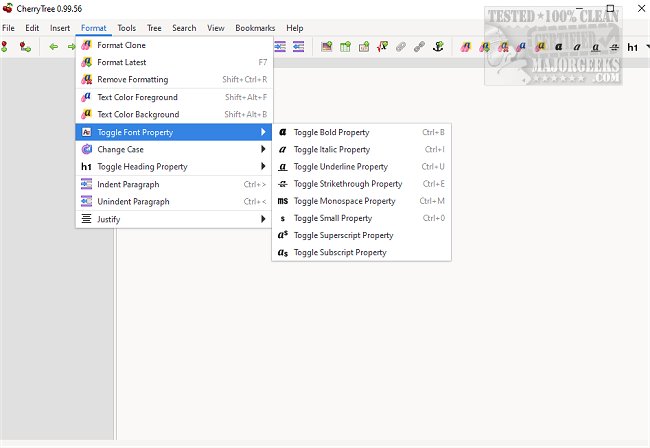Click the Format Latest toolbar icon
Viewport: 650px width, 448px height.
coord(484,47)
